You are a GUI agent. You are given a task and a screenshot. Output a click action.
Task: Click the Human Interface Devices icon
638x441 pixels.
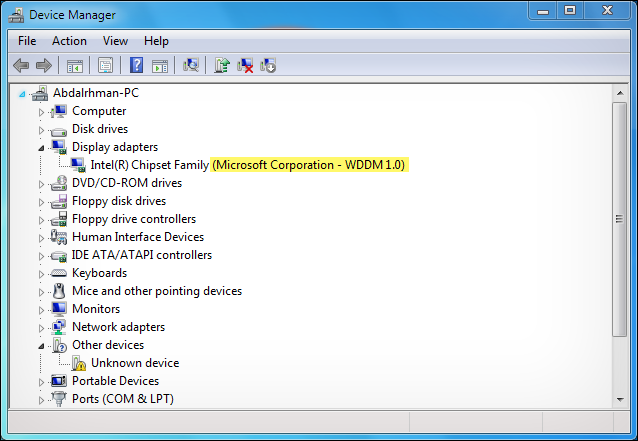coord(59,237)
